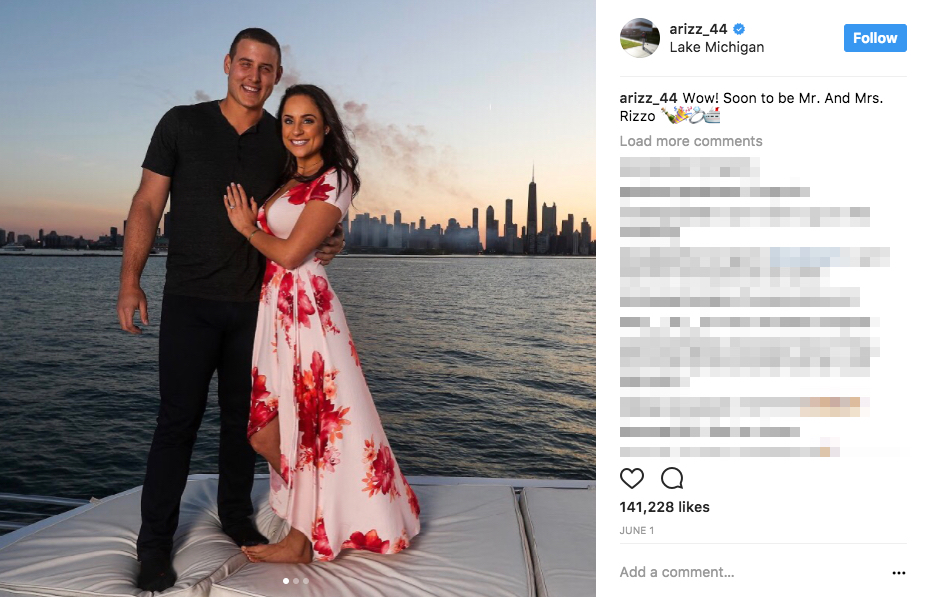
Task: Like the post with the heart icon
Action: 631,478
